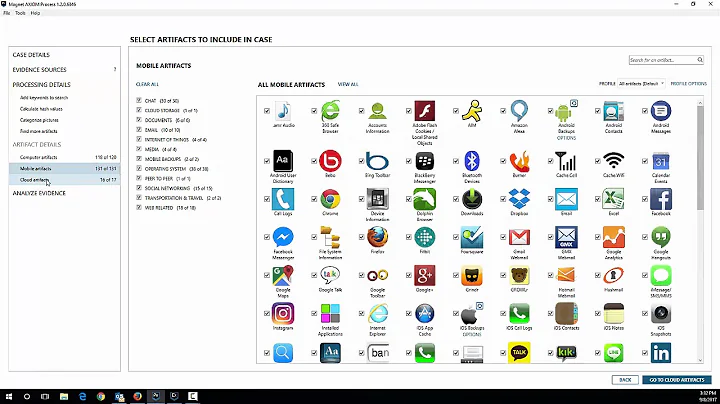Image resolution: width=720 pixels, height=404 pixels.
Task: Click the Chrome artifact icon
Action: [x=330, y=199]
